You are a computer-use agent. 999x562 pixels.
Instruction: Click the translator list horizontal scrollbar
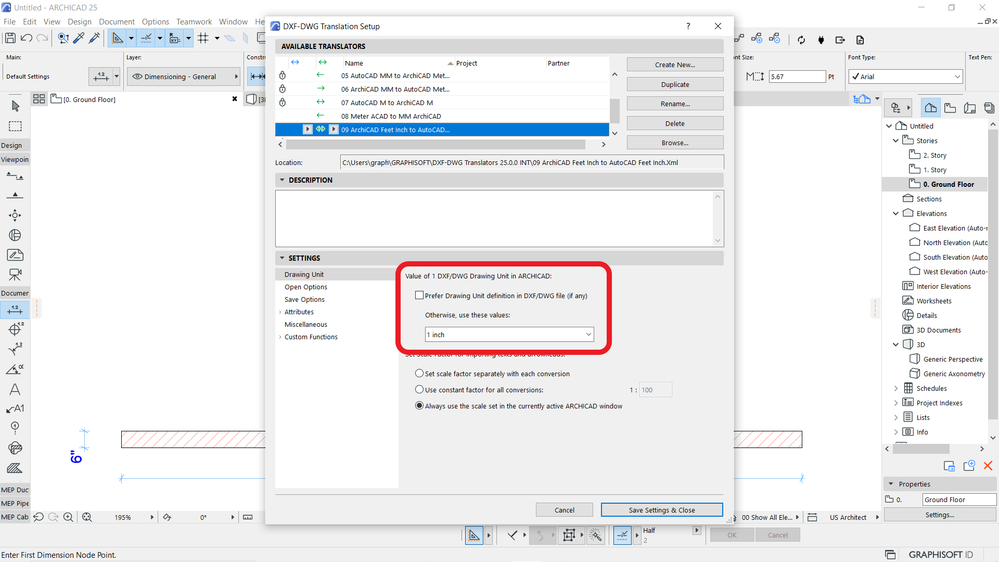tap(435, 145)
